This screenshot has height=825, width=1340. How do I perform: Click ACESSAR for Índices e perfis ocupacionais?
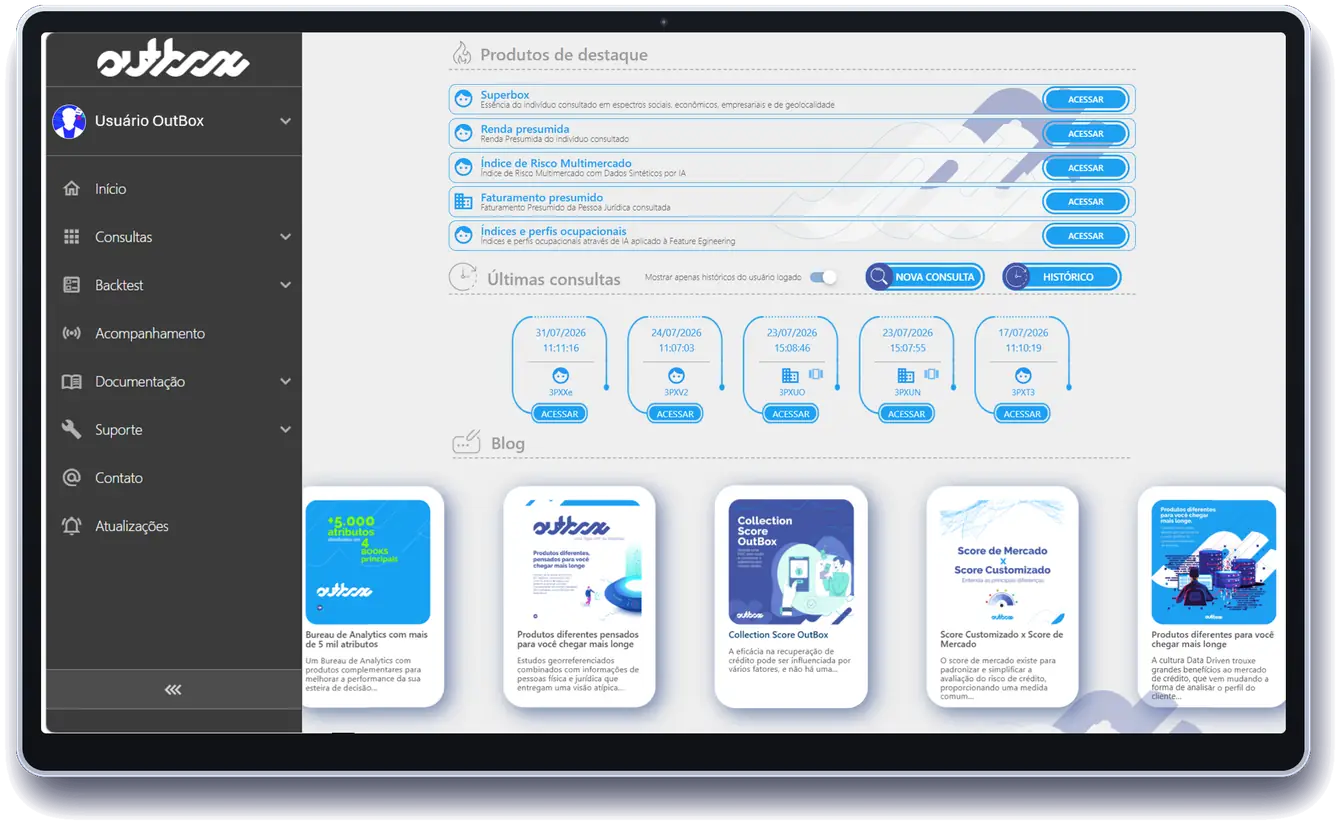[x=1086, y=235]
